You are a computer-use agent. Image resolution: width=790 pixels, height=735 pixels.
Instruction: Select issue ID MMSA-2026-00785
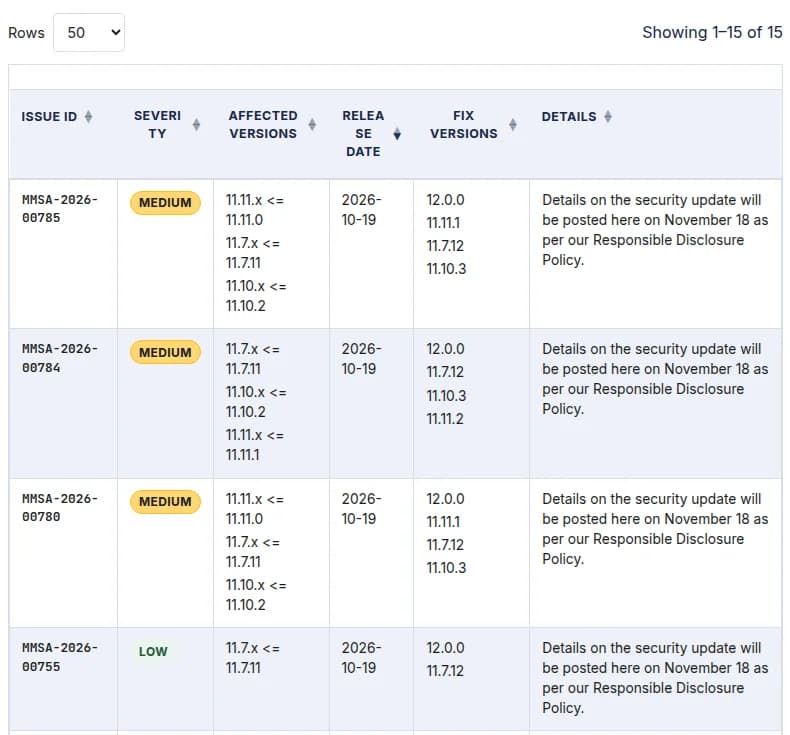click(60, 209)
